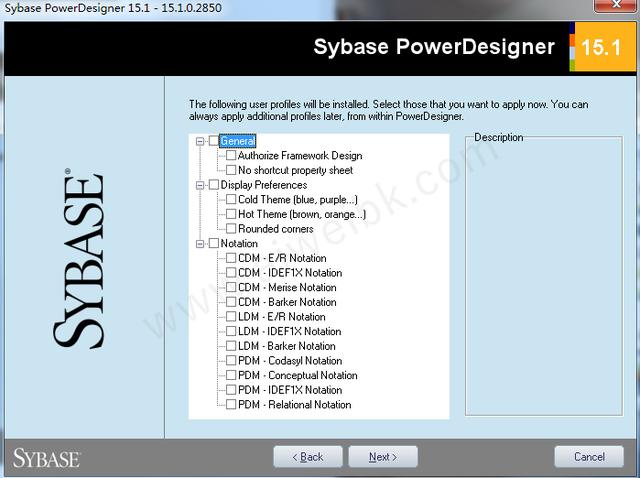Viewport: 640px width, 478px height.
Task: Tick the General profile checkbox
Action: (x=214, y=141)
